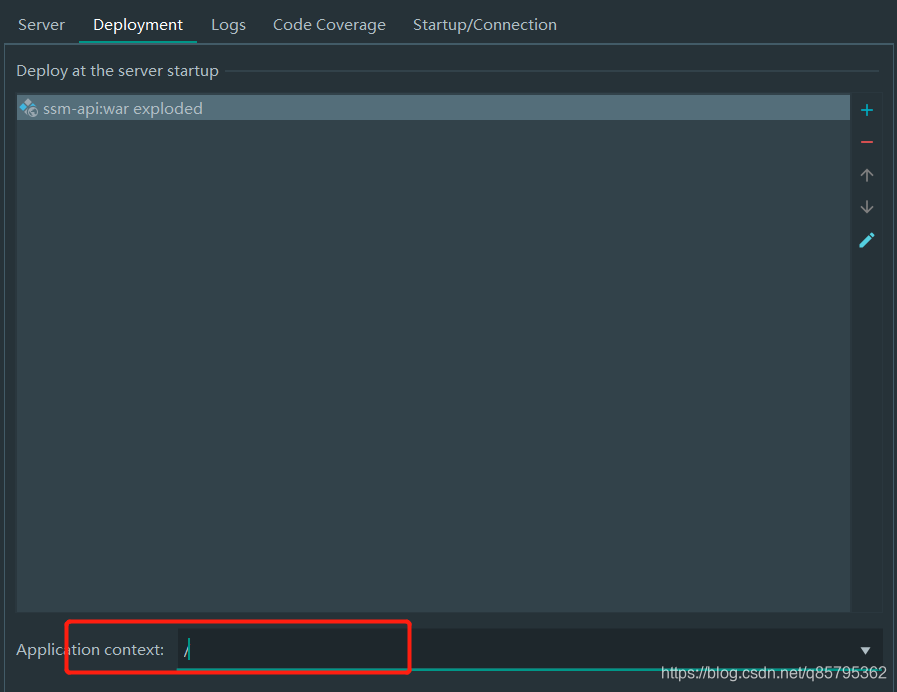The width and height of the screenshot is (897, 692).
Task: Click Deploy at the server startup label
Action: click(117, 71)
